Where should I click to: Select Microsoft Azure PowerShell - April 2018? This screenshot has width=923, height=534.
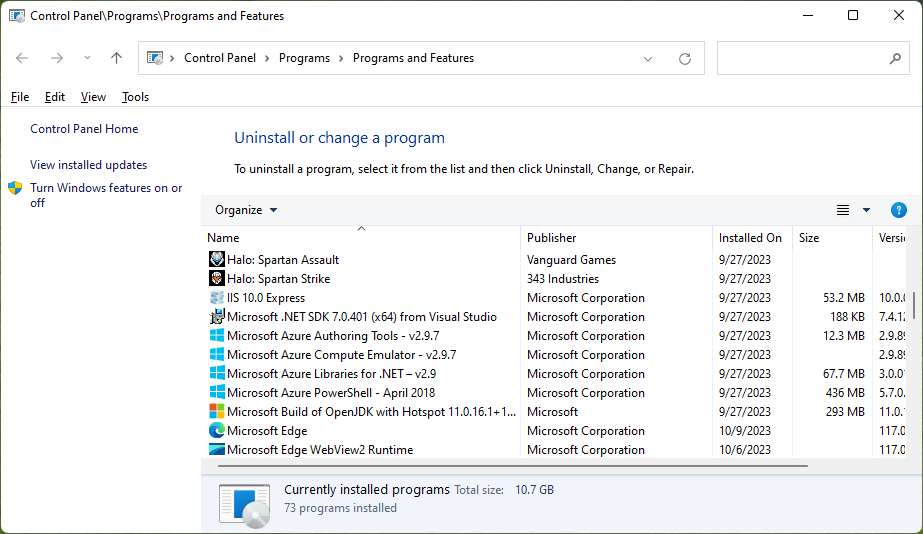pyautogui.click(x=331, y=392)
